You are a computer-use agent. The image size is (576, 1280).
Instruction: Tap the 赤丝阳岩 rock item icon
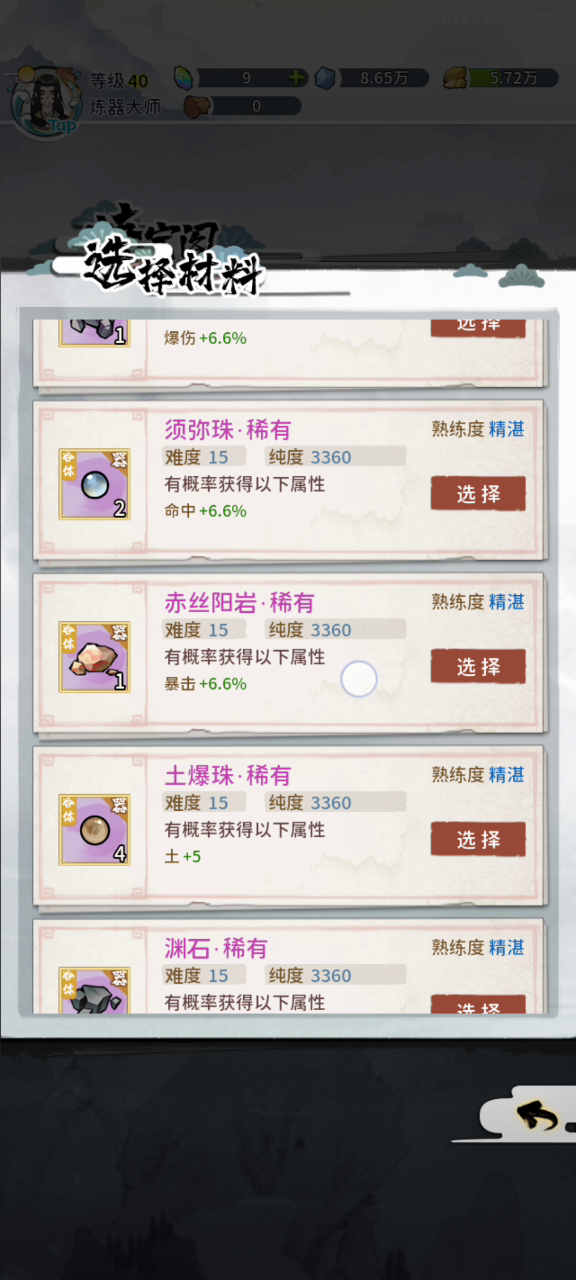[94, 657]
